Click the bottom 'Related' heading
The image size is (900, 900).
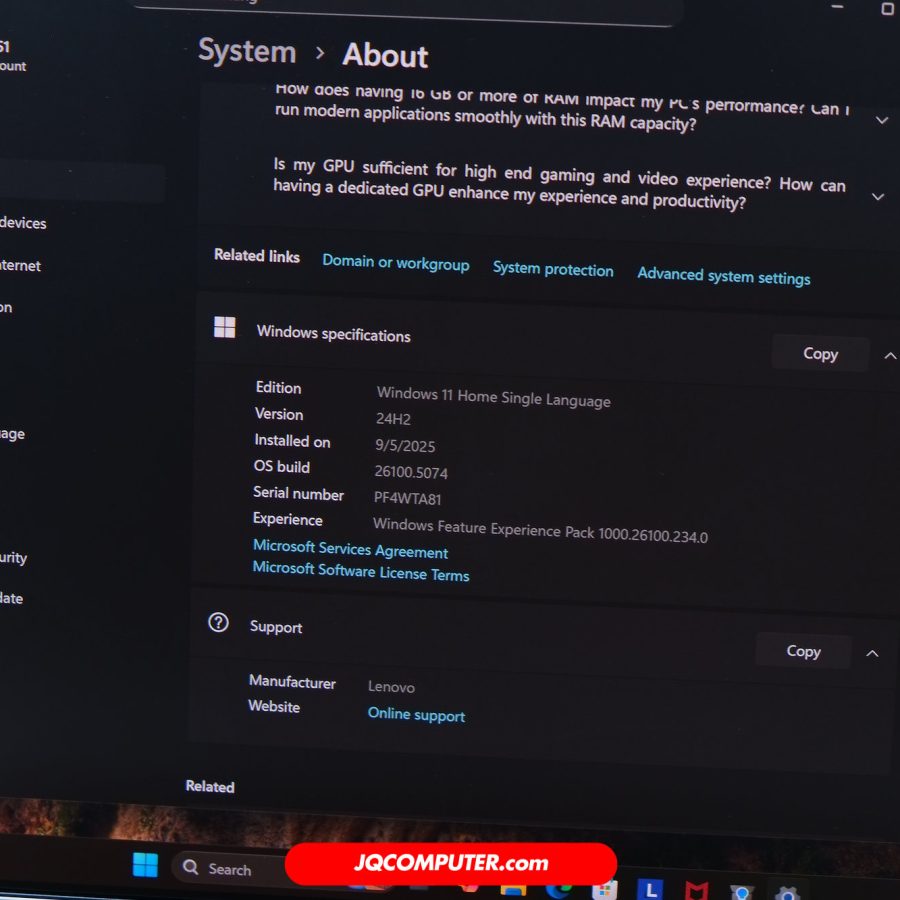[210, 786]
